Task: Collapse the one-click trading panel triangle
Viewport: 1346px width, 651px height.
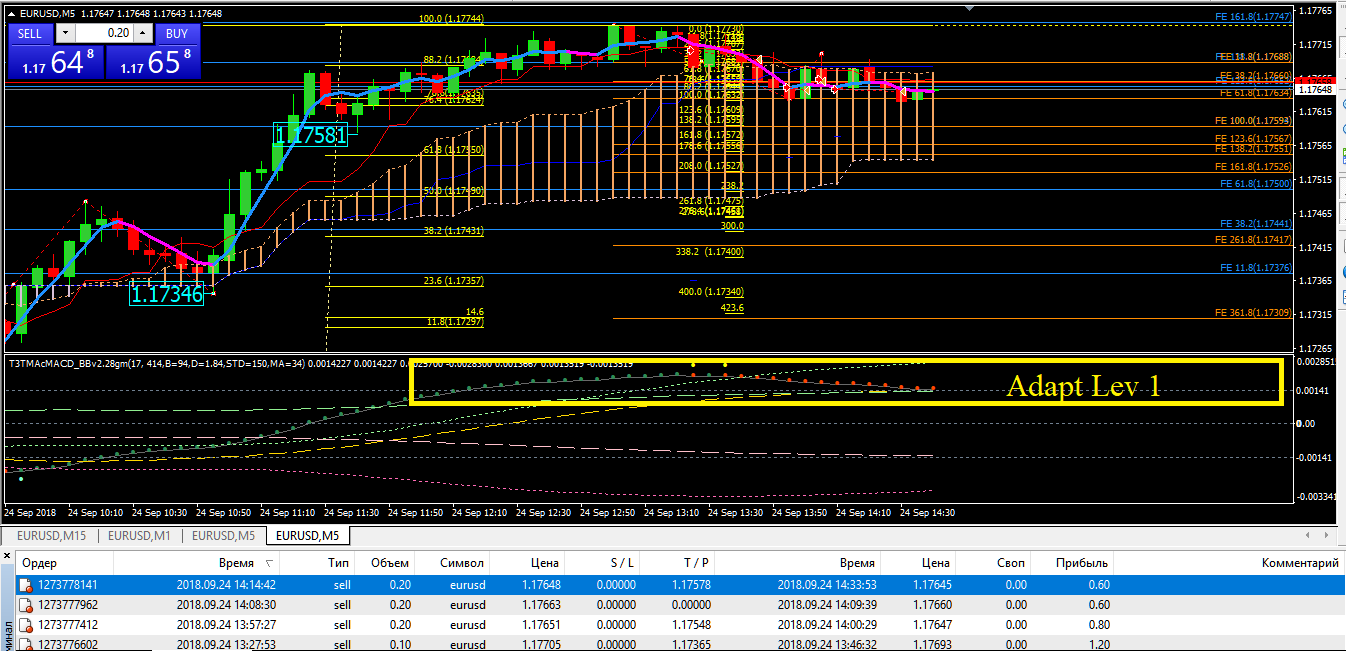Action: [x=12, y=13]
